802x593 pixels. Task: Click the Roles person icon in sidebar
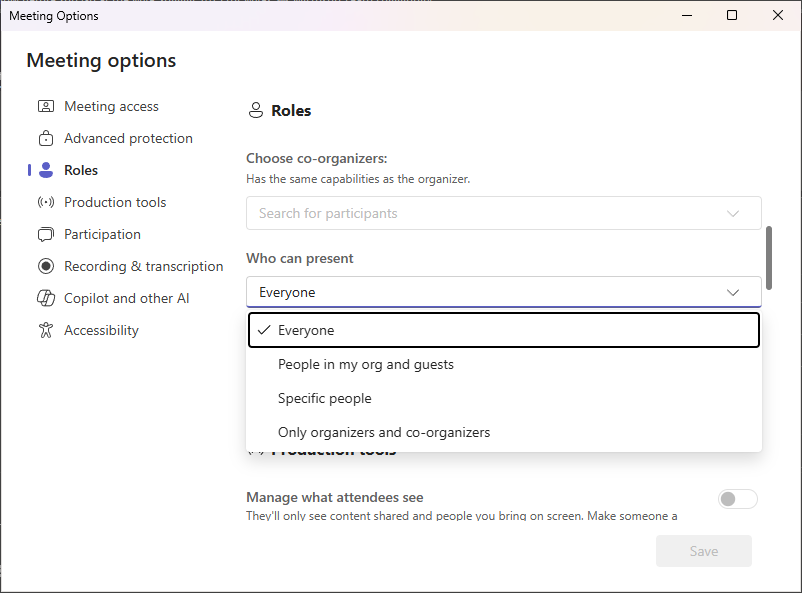pos(46,170)
